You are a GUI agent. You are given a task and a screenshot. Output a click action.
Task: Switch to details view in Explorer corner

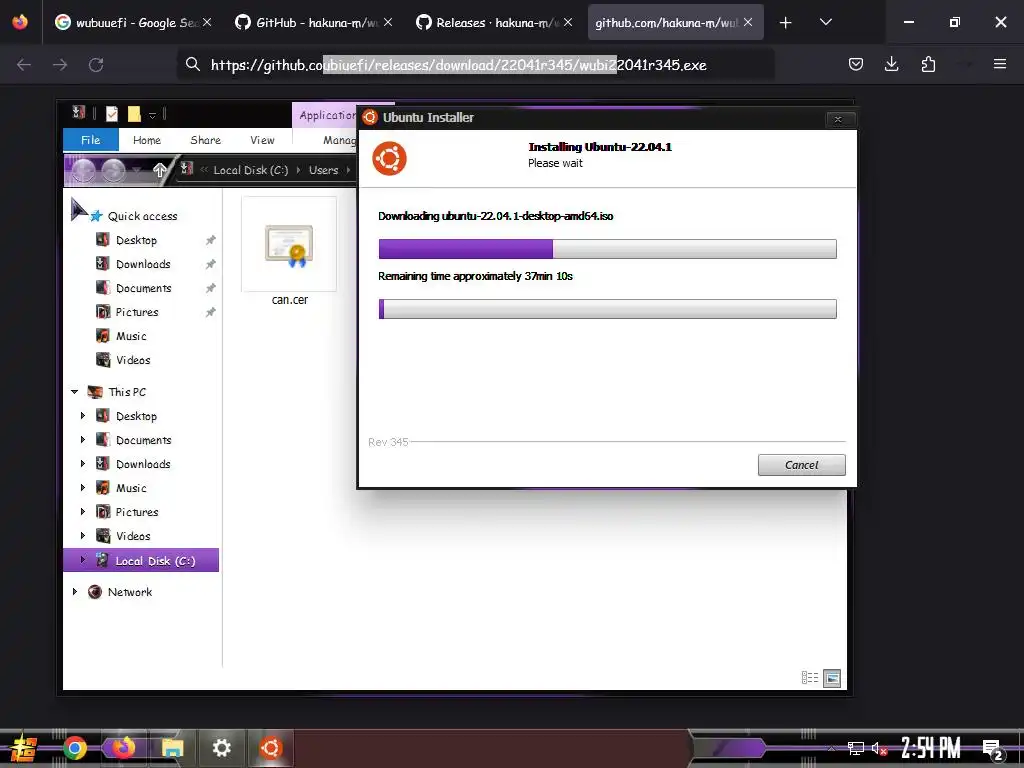coord(810,678)
